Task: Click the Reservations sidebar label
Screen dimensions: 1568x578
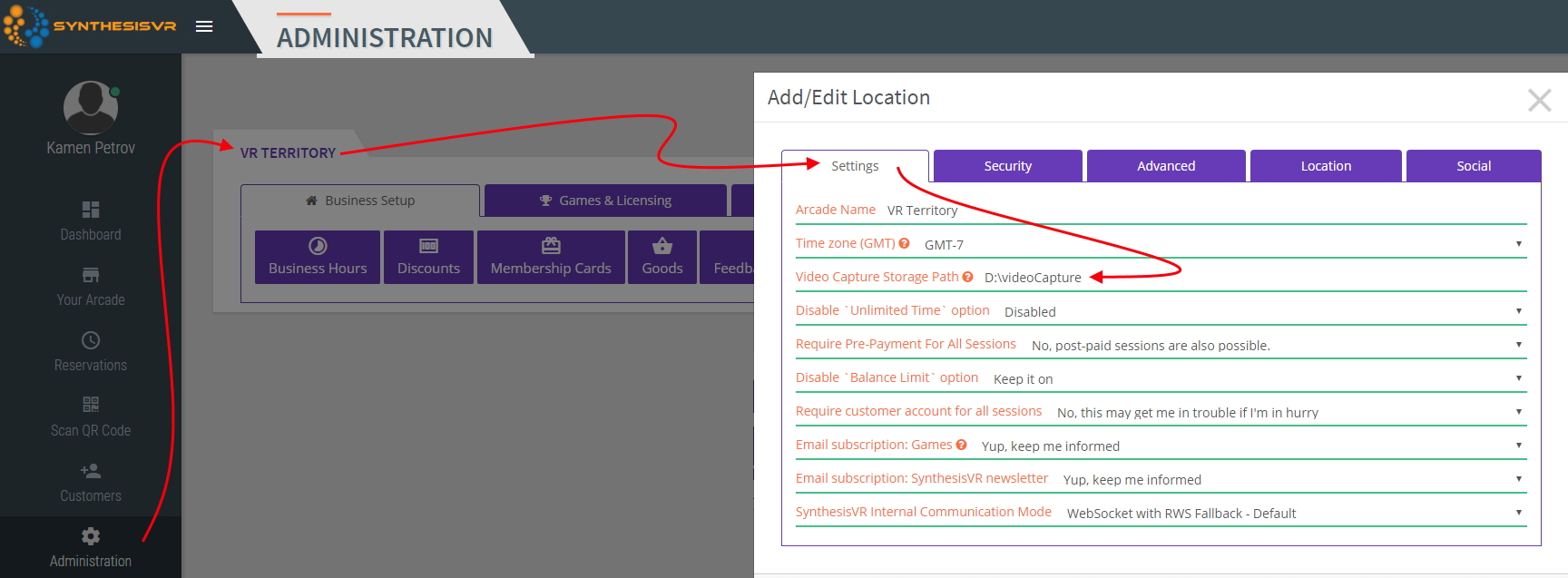Action: tap(91, 365)
